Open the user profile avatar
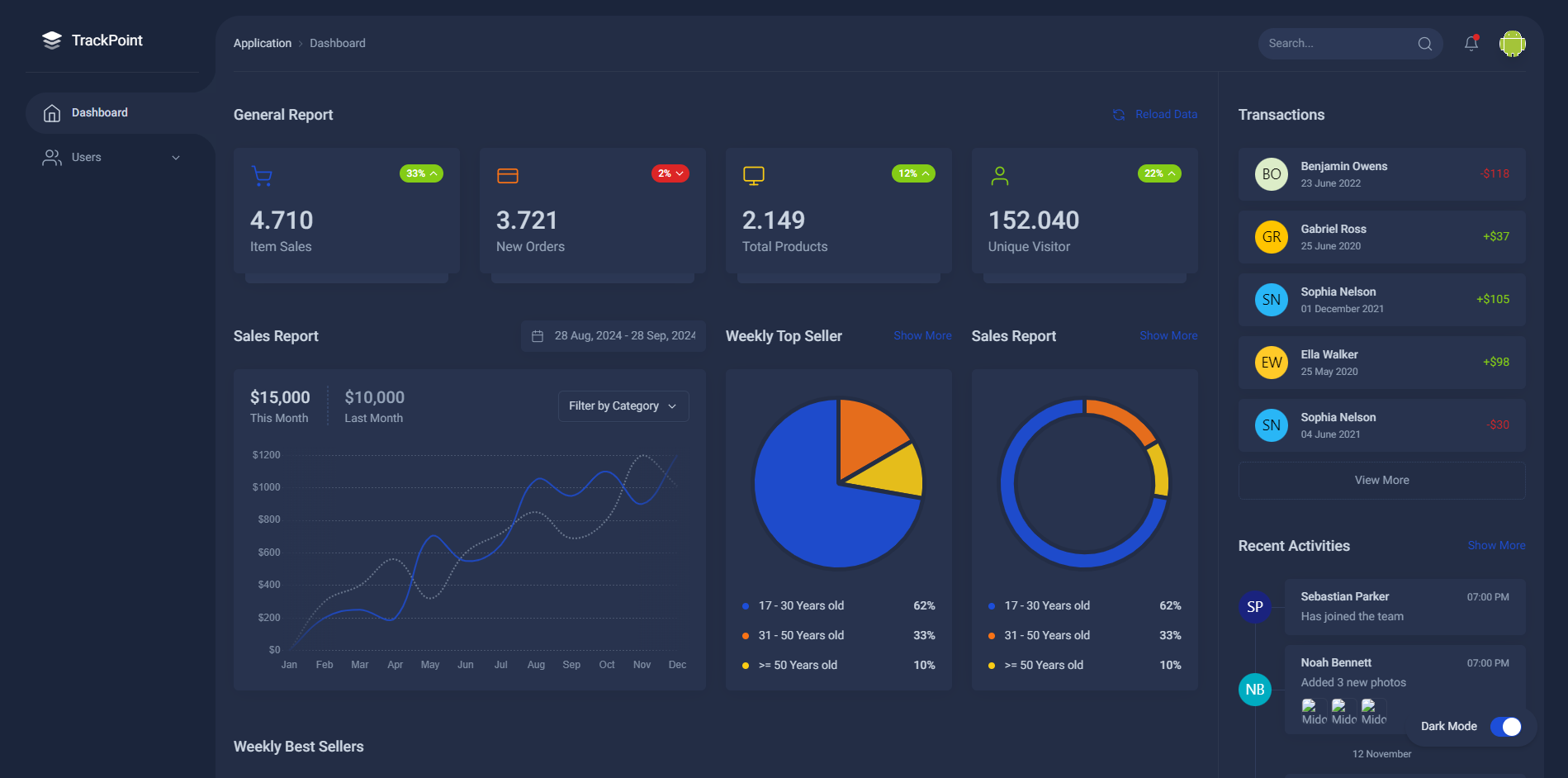 pos(1512,44)
